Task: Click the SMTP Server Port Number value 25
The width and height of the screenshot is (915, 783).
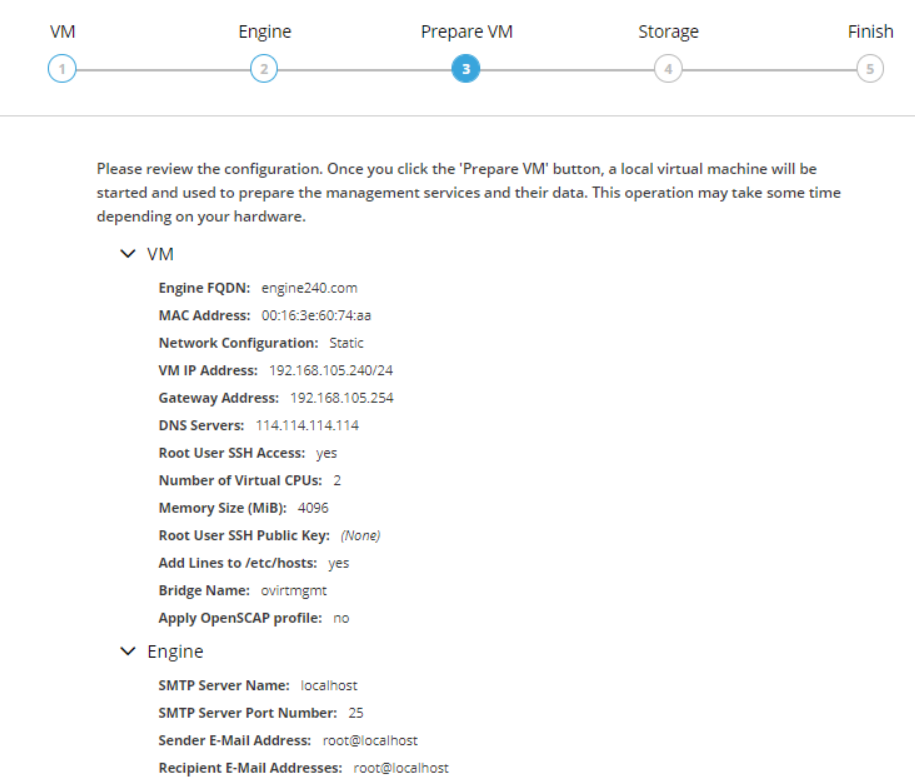Action: pyautogui.click(x=356, y=713)
